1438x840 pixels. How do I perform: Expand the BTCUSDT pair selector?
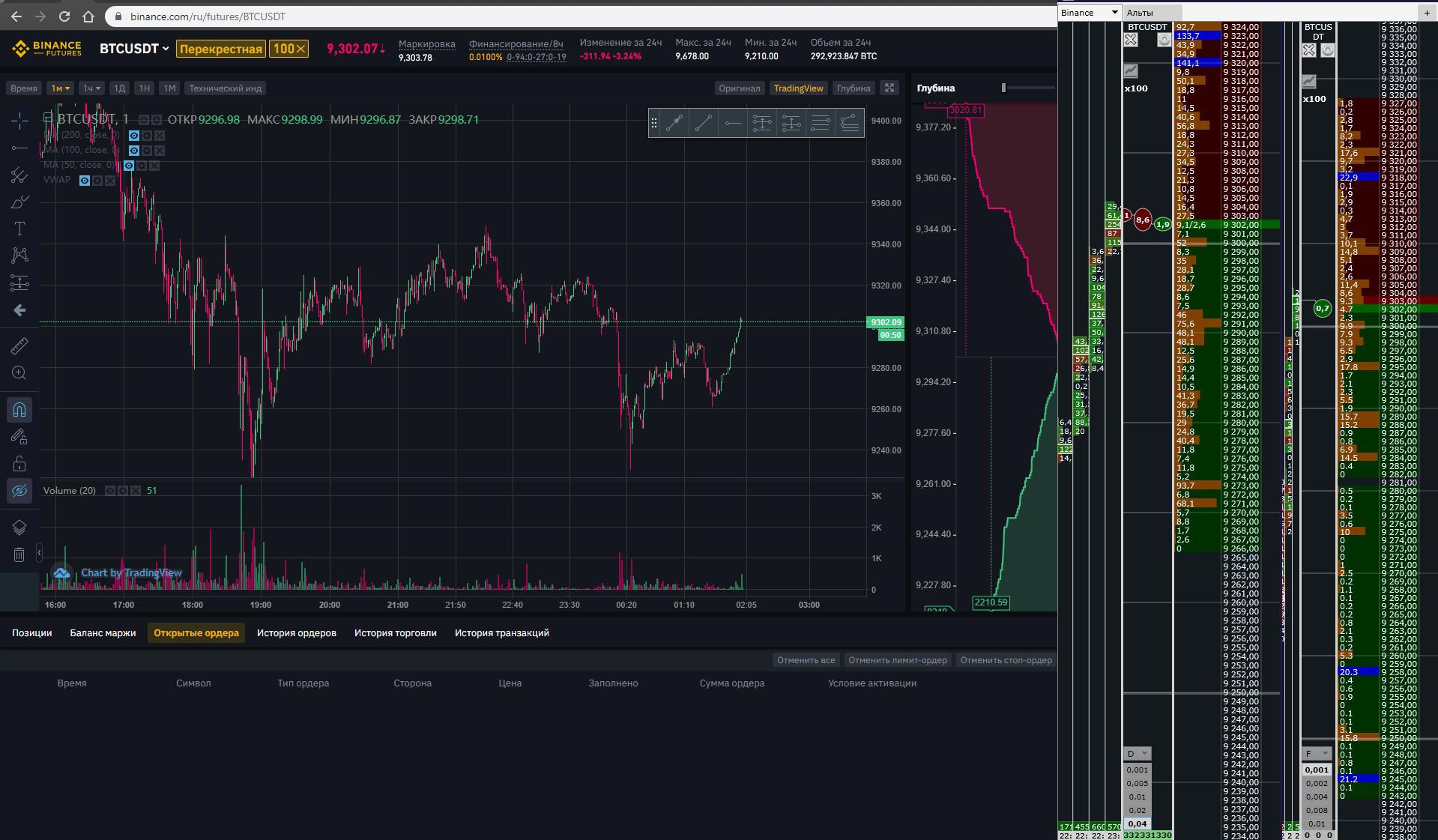pyautogui.click(x=134, y=49)
